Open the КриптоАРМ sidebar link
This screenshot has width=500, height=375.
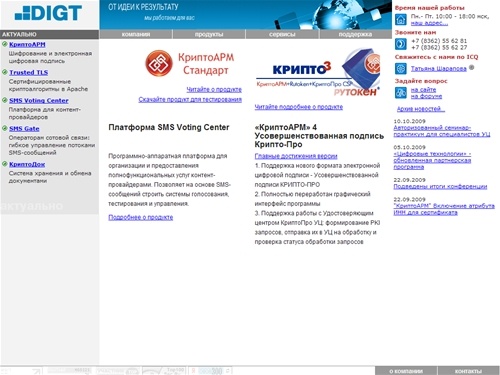pos(27,44)
